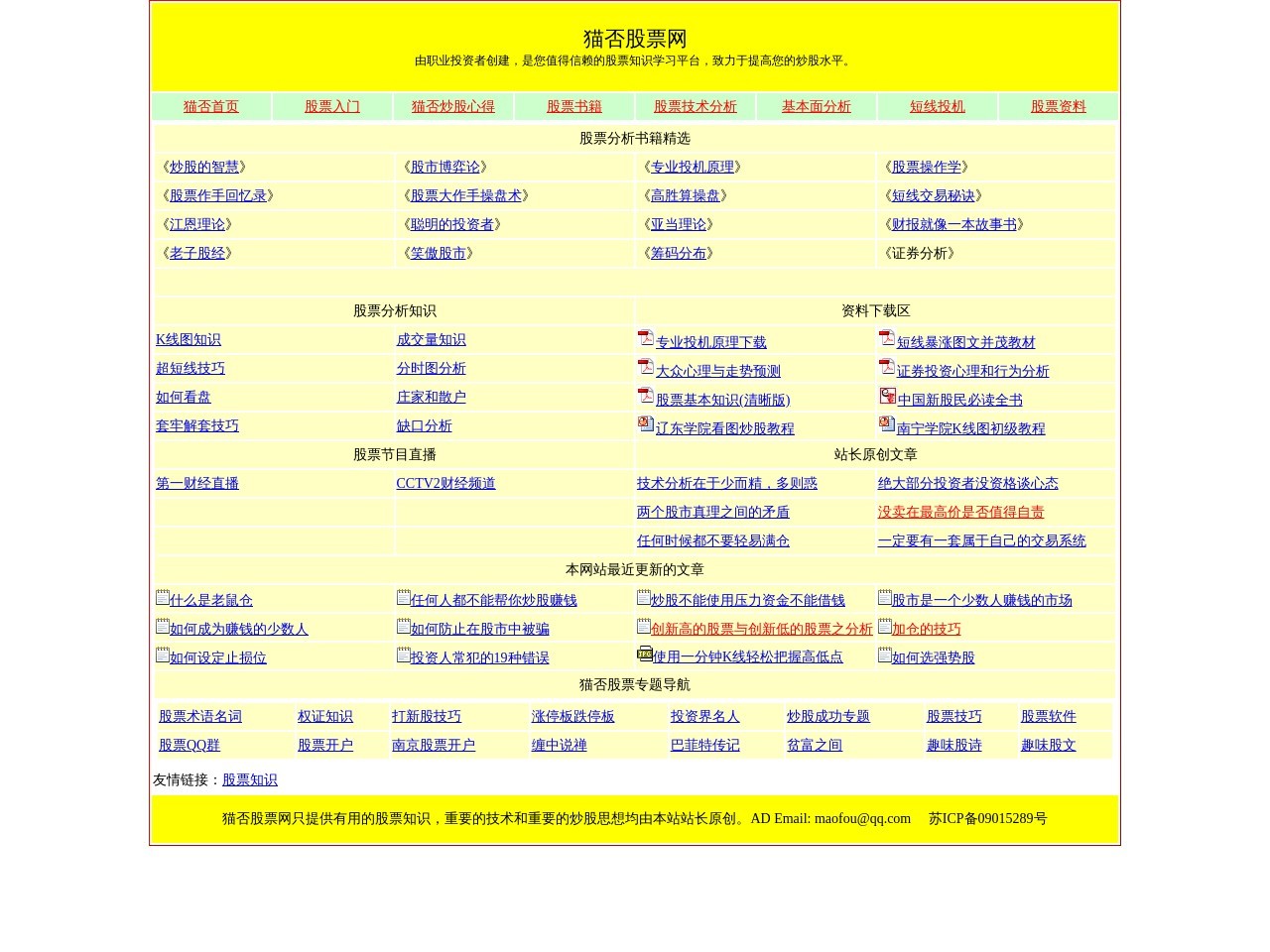The width and height of the screenshot is (1270, 952).
Task: Visit the CCTV2财经频道 live link
Action: point(445,483)
